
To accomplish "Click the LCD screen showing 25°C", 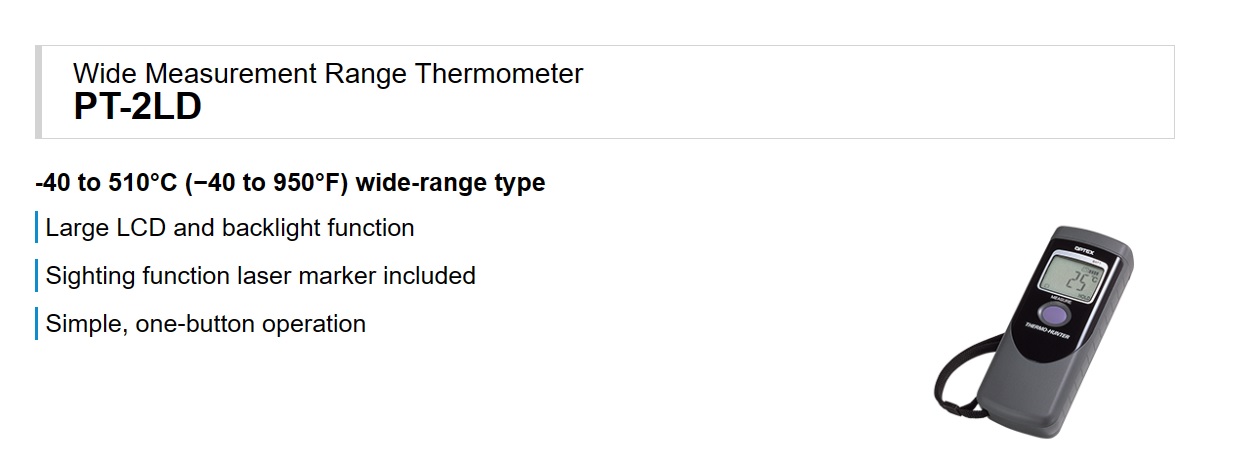I will coord(1072,277).
